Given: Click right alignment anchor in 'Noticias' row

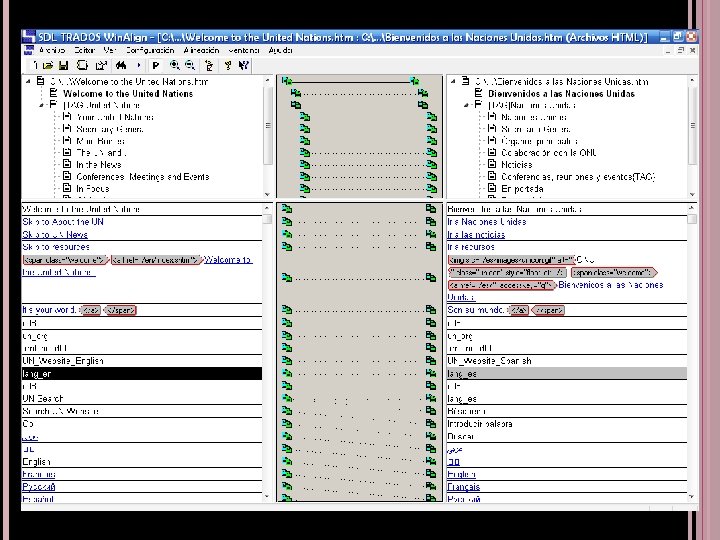Looking at the screenshot, I should (x=432, y=164).
